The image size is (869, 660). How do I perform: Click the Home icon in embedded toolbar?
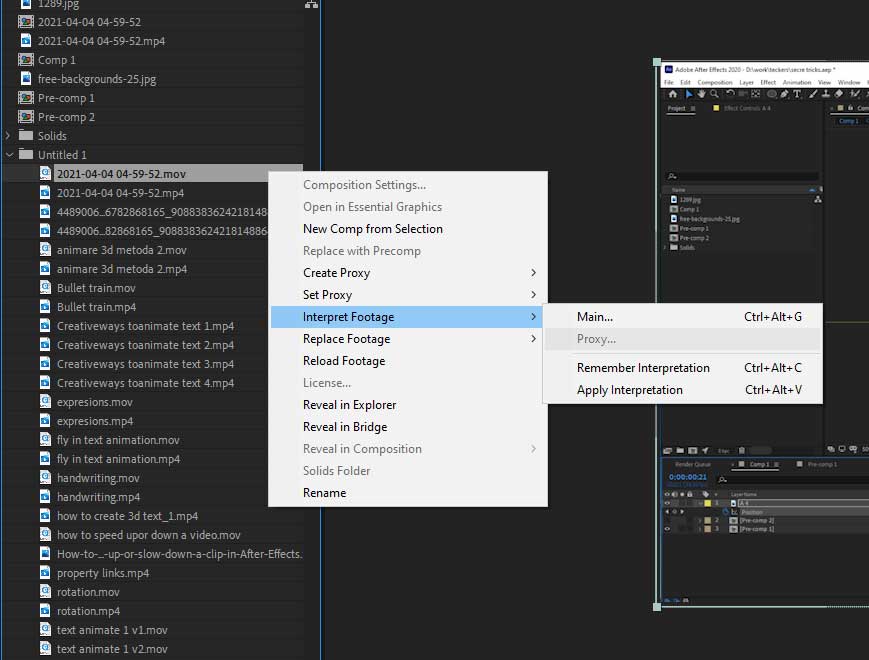pyautogui.click(x=673, y=94)
